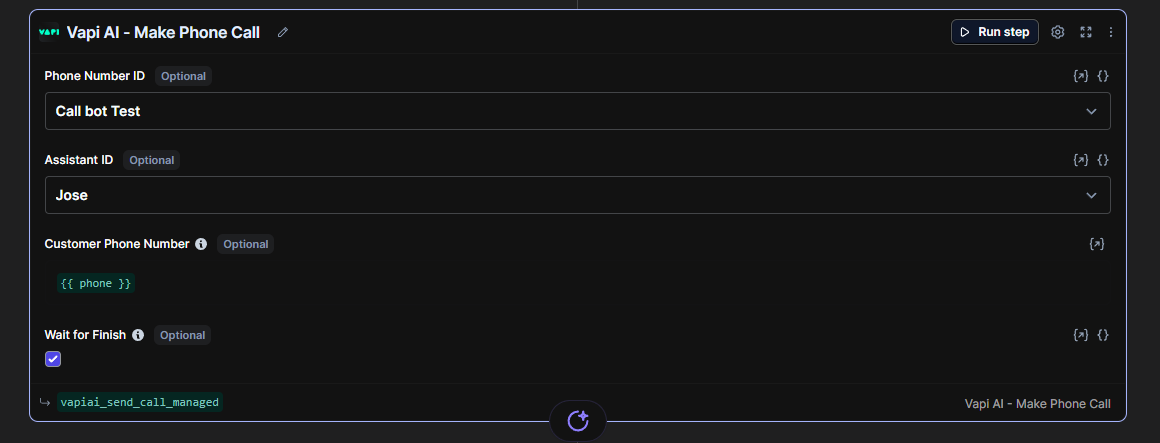Click Wait for Finish info icon
The height and width of the screenshot is (443, 1160).
(x=138, y=335)
